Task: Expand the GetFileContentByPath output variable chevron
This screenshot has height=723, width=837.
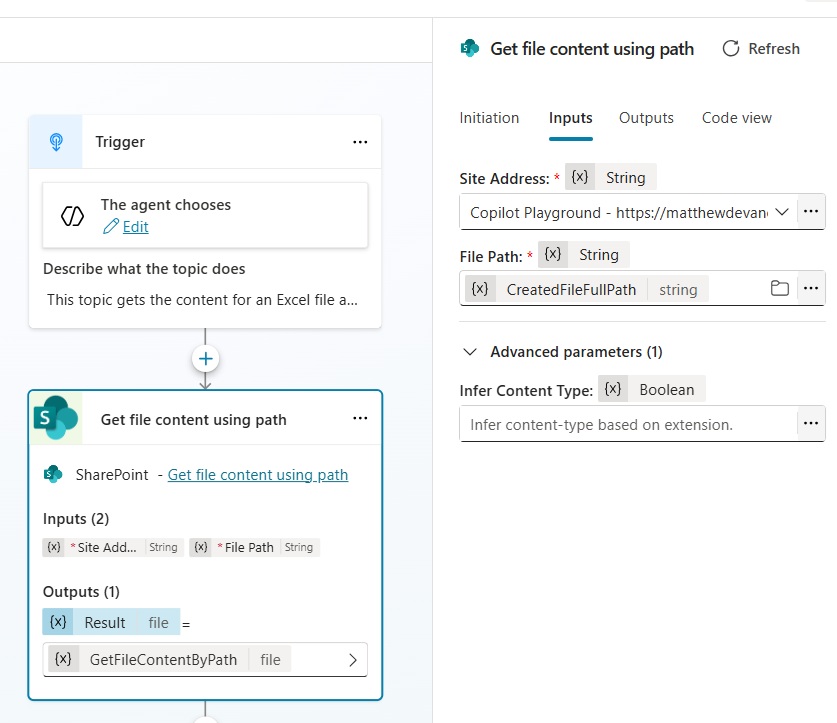Action: [352, 660]
